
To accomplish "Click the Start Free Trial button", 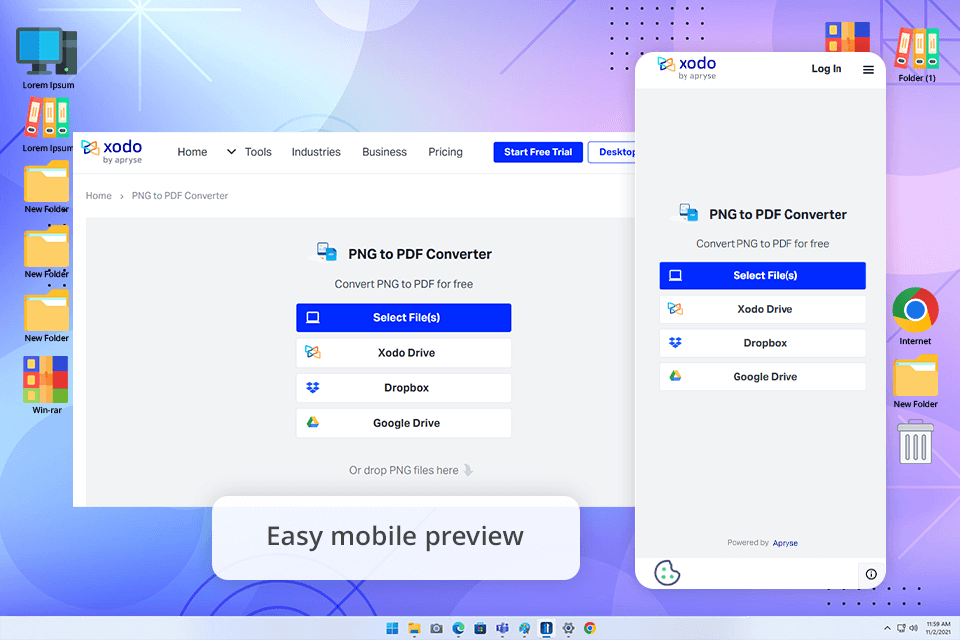I will [538, 152].
